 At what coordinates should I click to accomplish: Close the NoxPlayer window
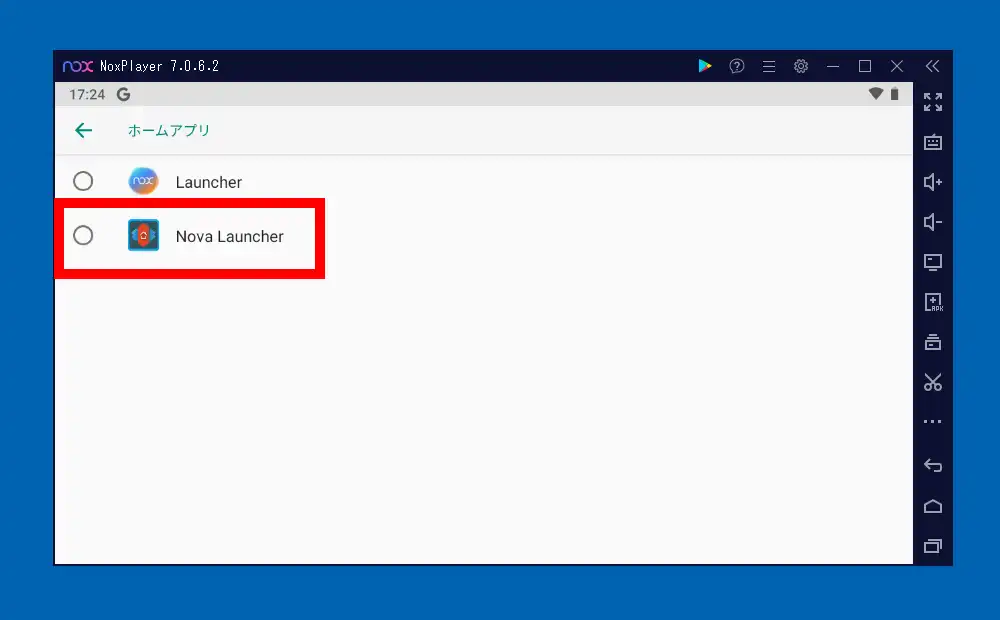(x=897, y=66)
